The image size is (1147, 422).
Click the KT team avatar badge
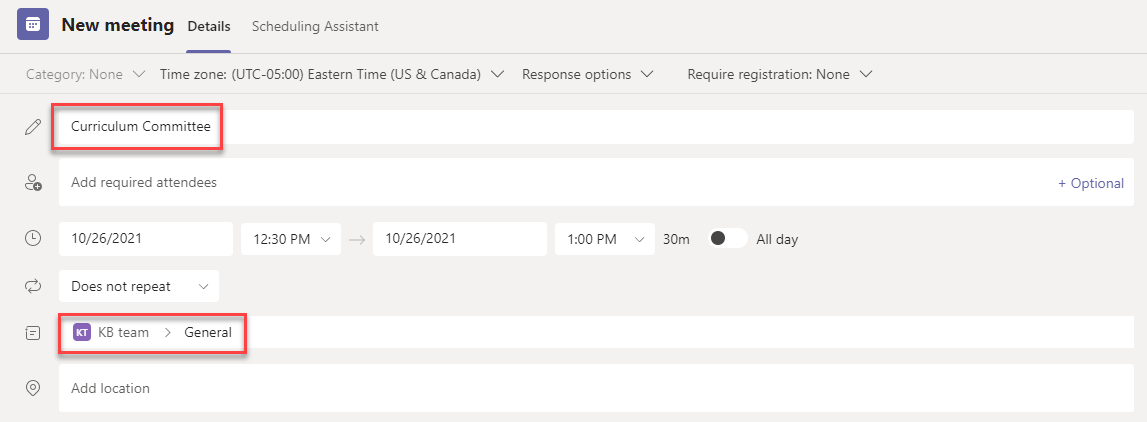point(82,332)
